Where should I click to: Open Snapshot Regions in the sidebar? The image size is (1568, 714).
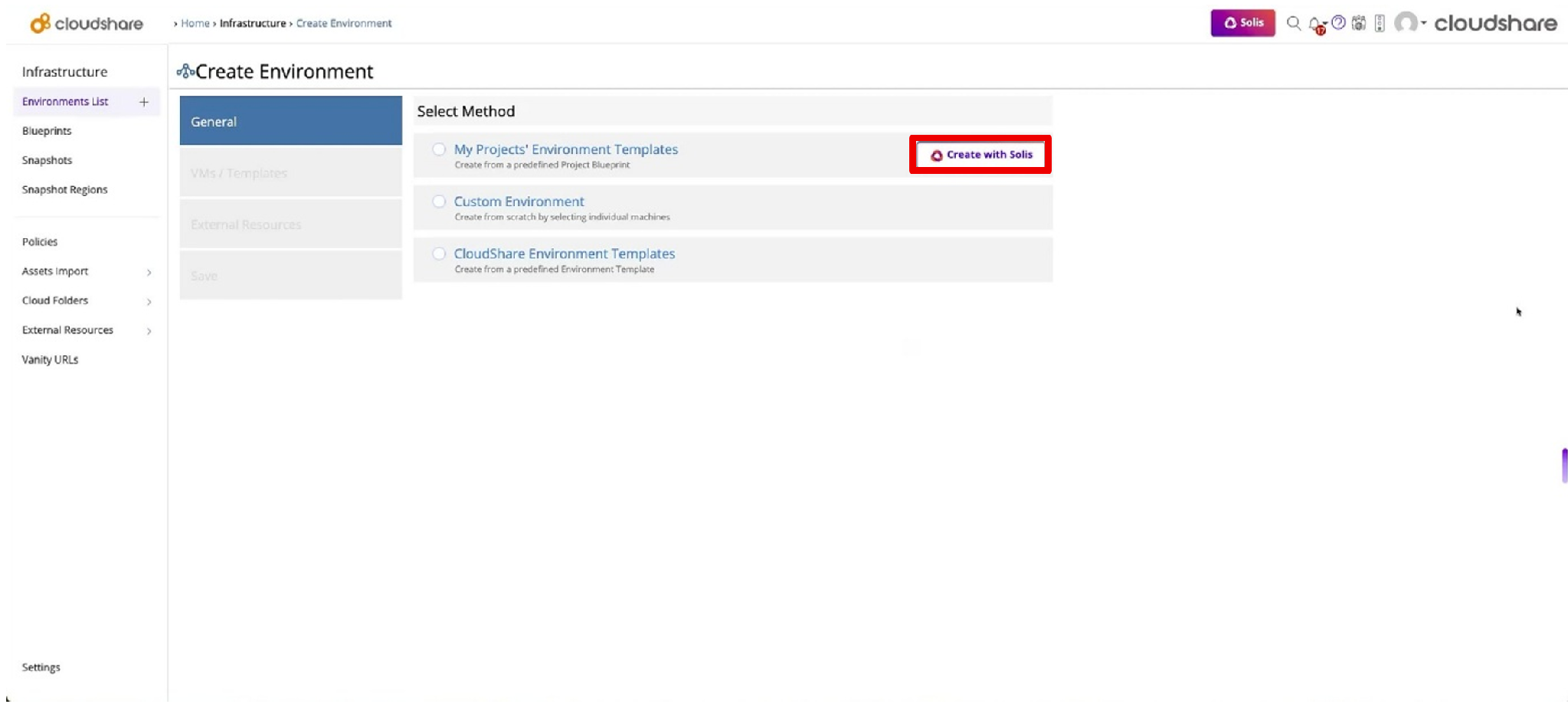[64, 189]
